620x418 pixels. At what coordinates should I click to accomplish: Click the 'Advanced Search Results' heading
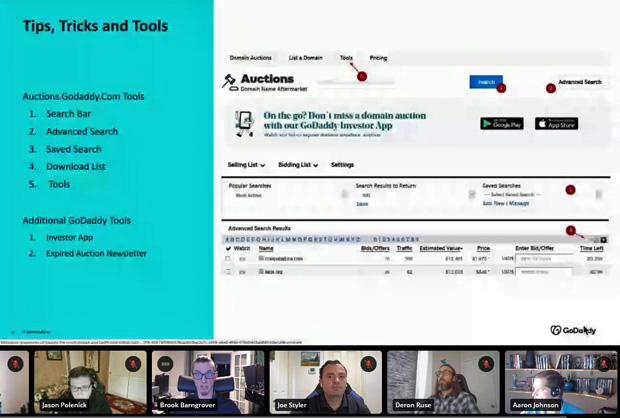(259, 228)
